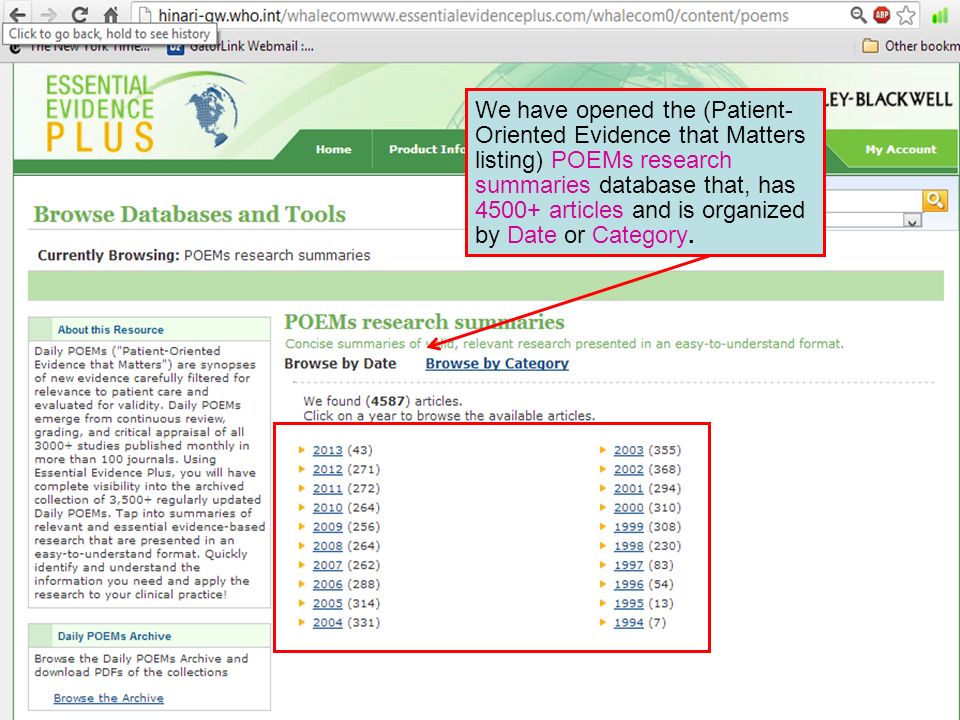The width and height of the screenshot is (960, 720).
Task: Click the browser back arrow
Action: pyautogui.click(x=18, y=14)
